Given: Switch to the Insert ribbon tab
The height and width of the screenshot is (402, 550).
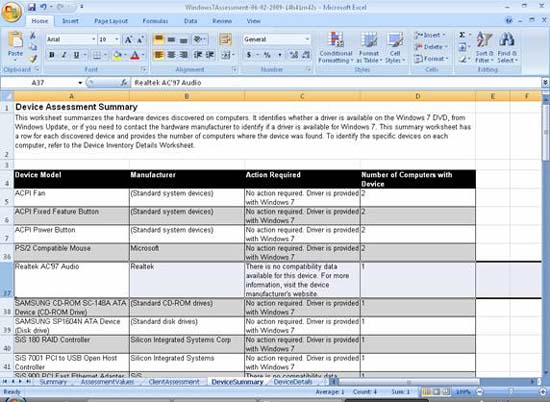Looking at the screenshot, I should [x=70, y=21].
